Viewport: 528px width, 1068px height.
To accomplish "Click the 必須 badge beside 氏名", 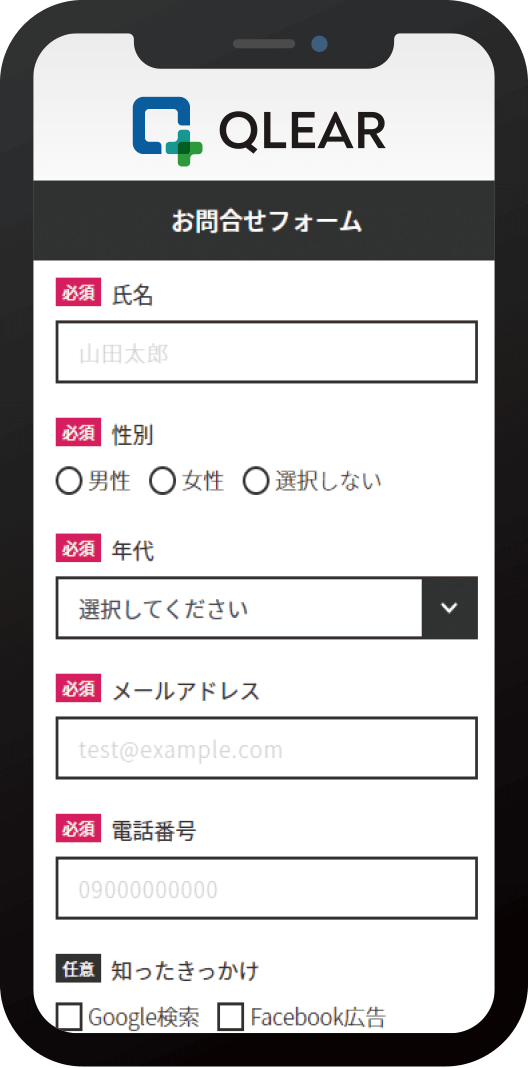I will [78, 292].
